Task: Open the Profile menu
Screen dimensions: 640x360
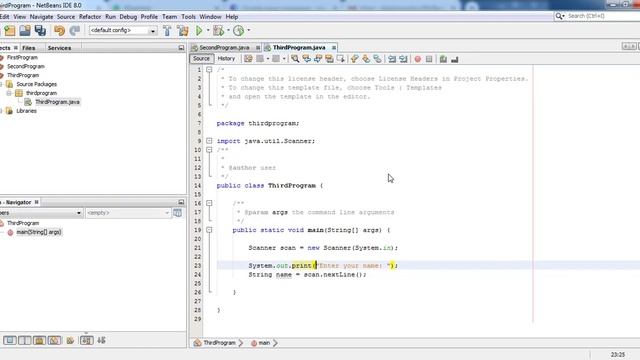Action: tap(149, 17)
